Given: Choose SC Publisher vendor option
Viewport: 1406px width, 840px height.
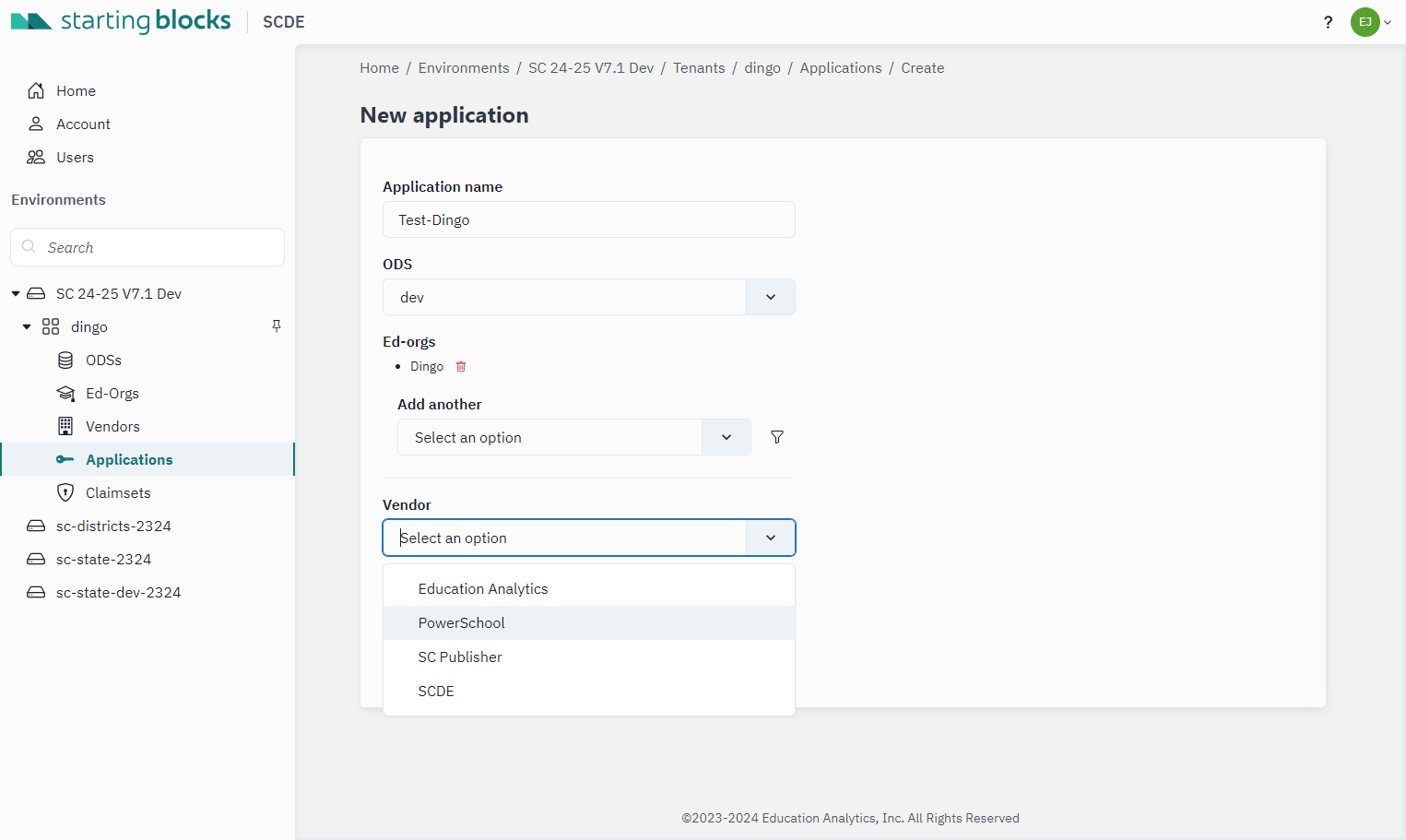Looking at the screenshot, I should (x=589, y=657).
